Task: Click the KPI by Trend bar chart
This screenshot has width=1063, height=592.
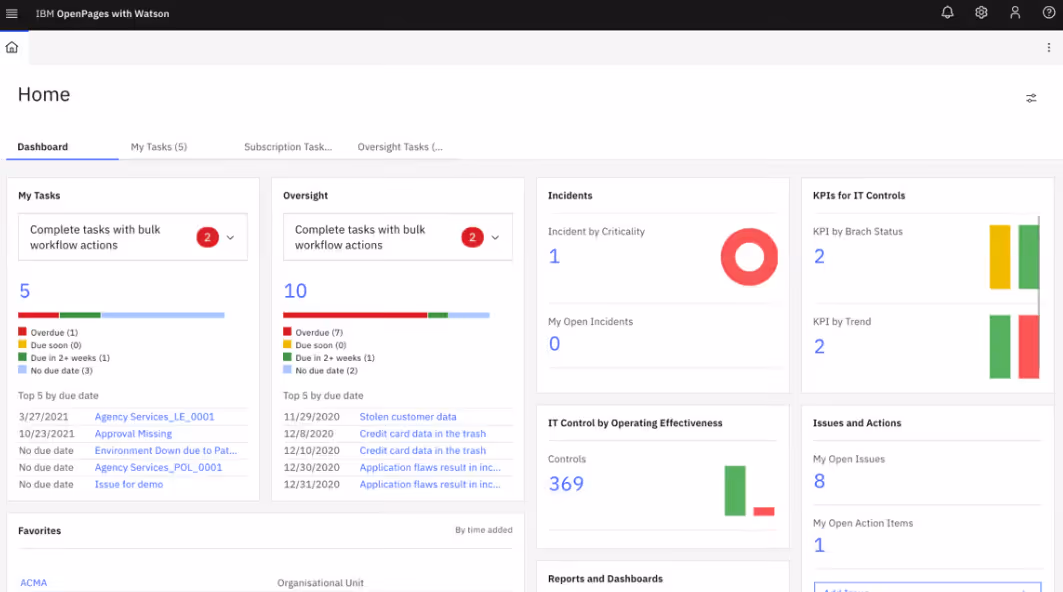Action: click(1014, 347)
